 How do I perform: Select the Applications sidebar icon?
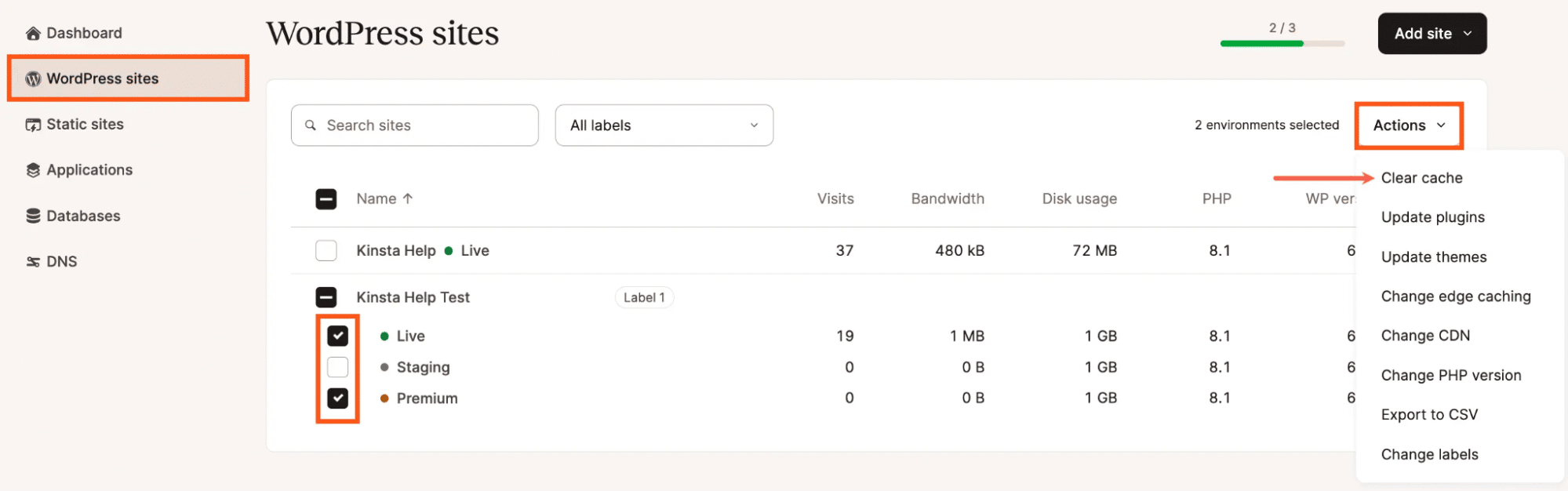pos(32,169)
